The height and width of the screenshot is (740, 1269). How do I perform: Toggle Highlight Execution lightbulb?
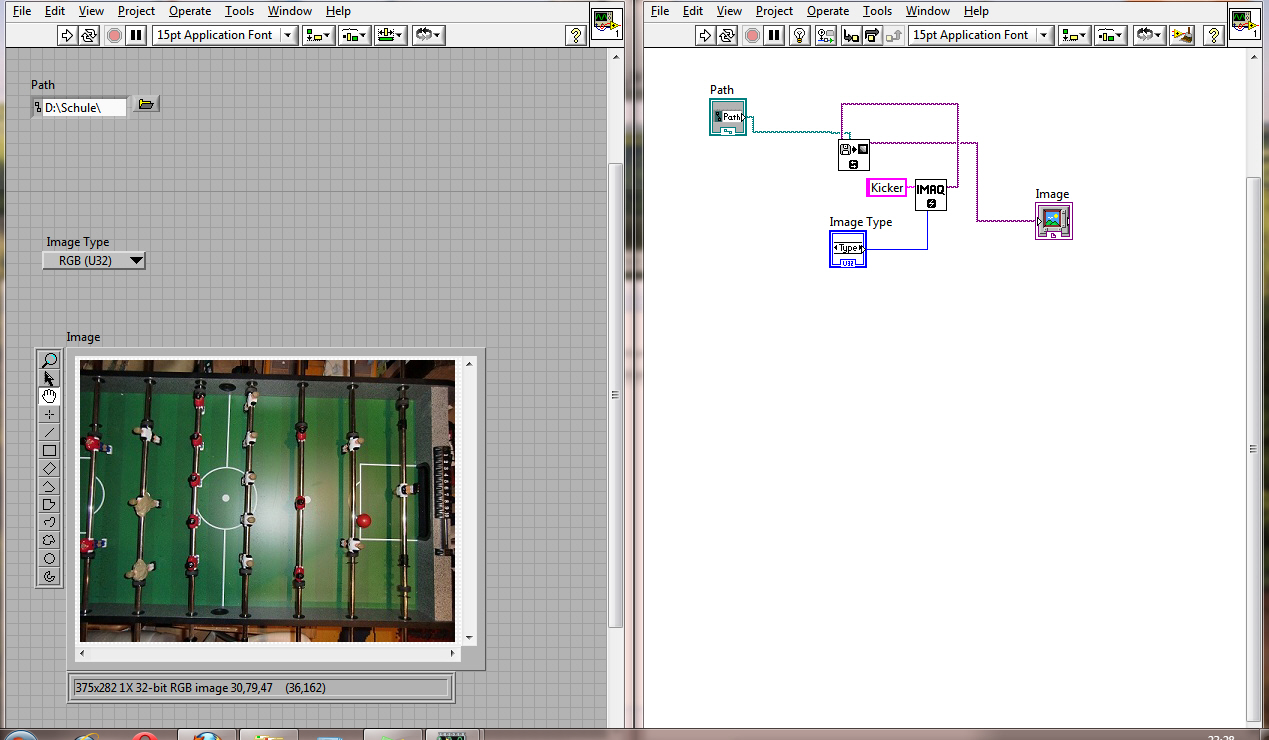(x=799, y=35)
